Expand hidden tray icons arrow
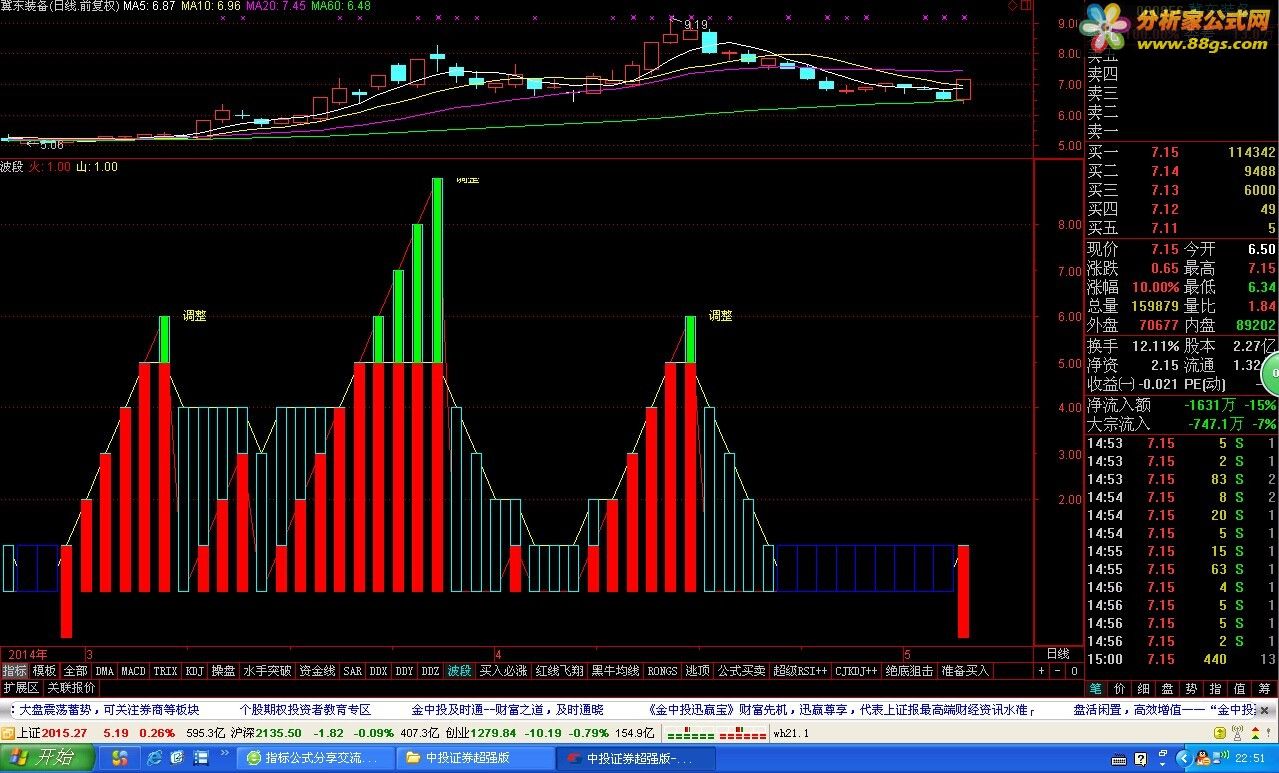The image size is (1279, 773). 1184,758
